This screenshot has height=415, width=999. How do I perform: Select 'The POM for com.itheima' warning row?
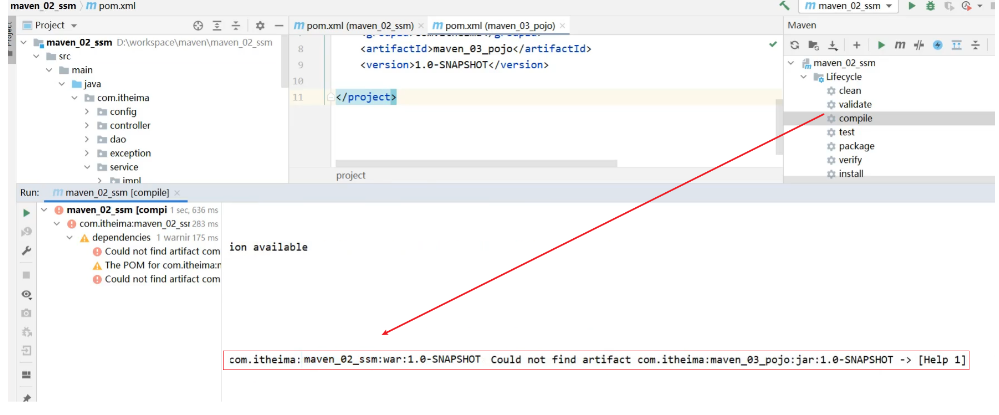[157, 266]
